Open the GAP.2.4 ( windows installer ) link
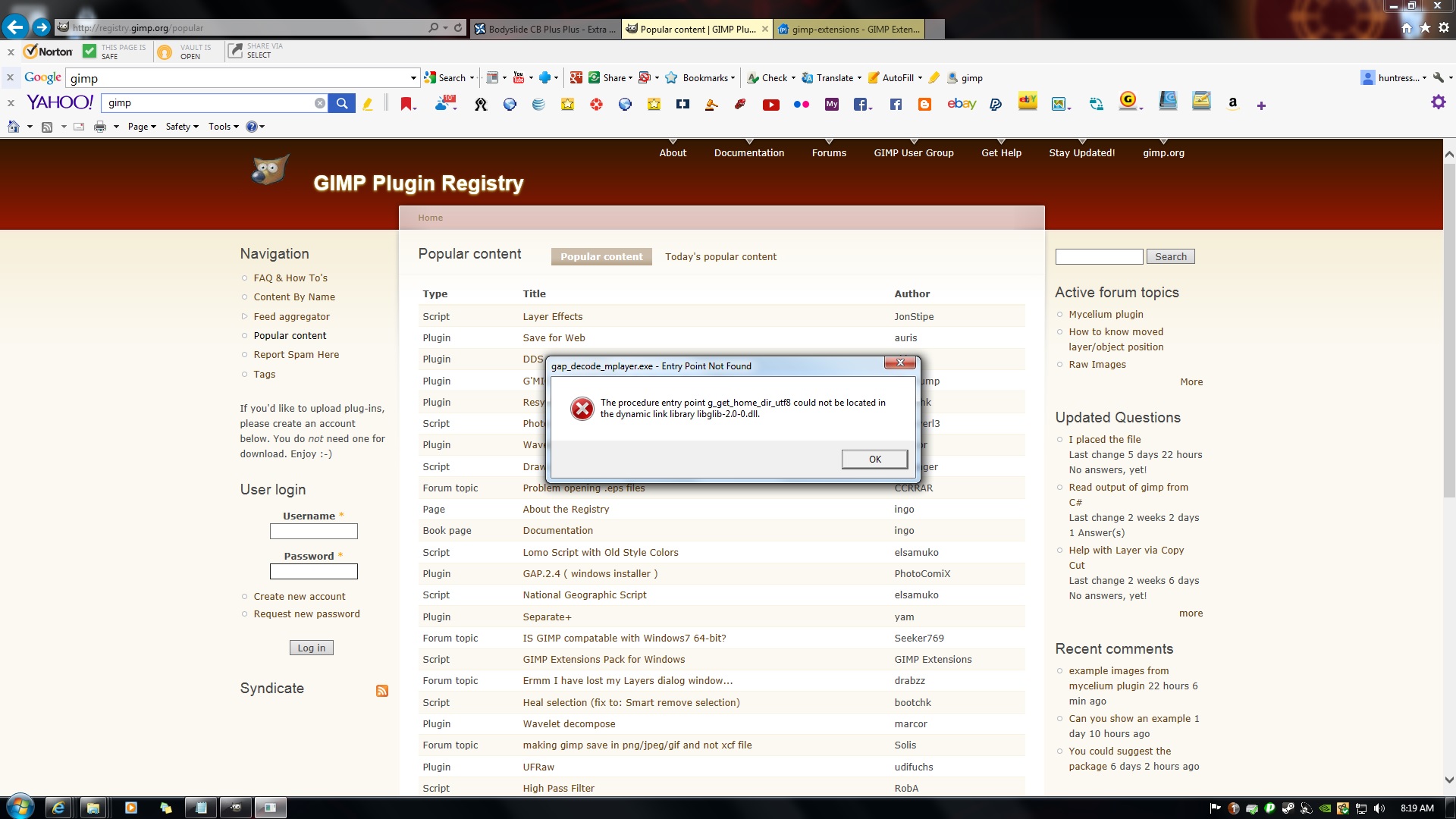The height and width of the screenshot is (819, 1456). coord(590,574)
